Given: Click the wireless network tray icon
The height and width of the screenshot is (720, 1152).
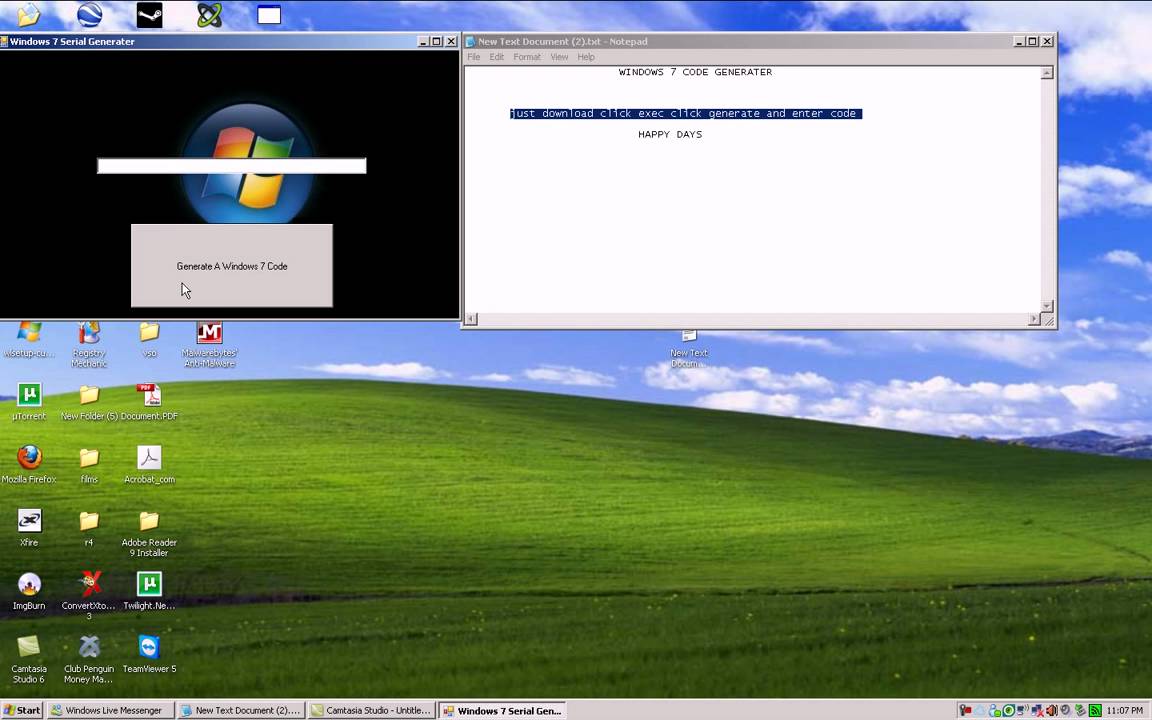Looking at the screenshot, I should [1023, 710].
